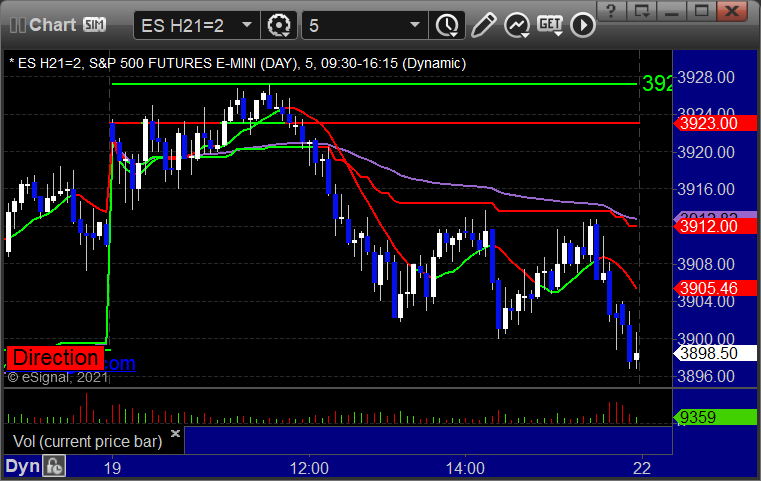Toggle the Dyn dynamic scaling button
The width and height of the screenshot is (761, 481).
click(x=22, y=466)
